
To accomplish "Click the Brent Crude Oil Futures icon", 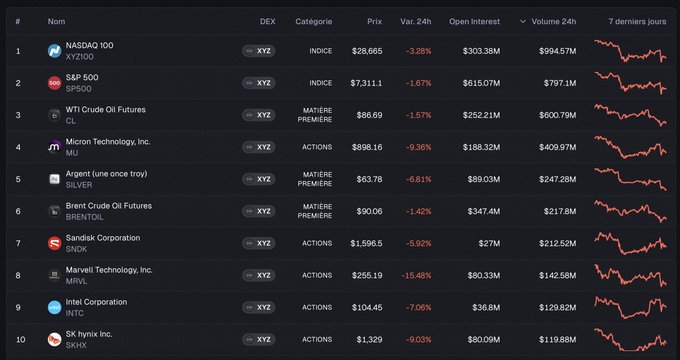I will point(54,211).
